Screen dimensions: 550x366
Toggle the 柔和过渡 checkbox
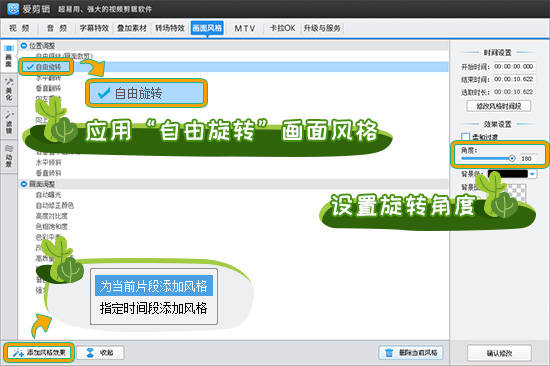click(x=465, y=137)
